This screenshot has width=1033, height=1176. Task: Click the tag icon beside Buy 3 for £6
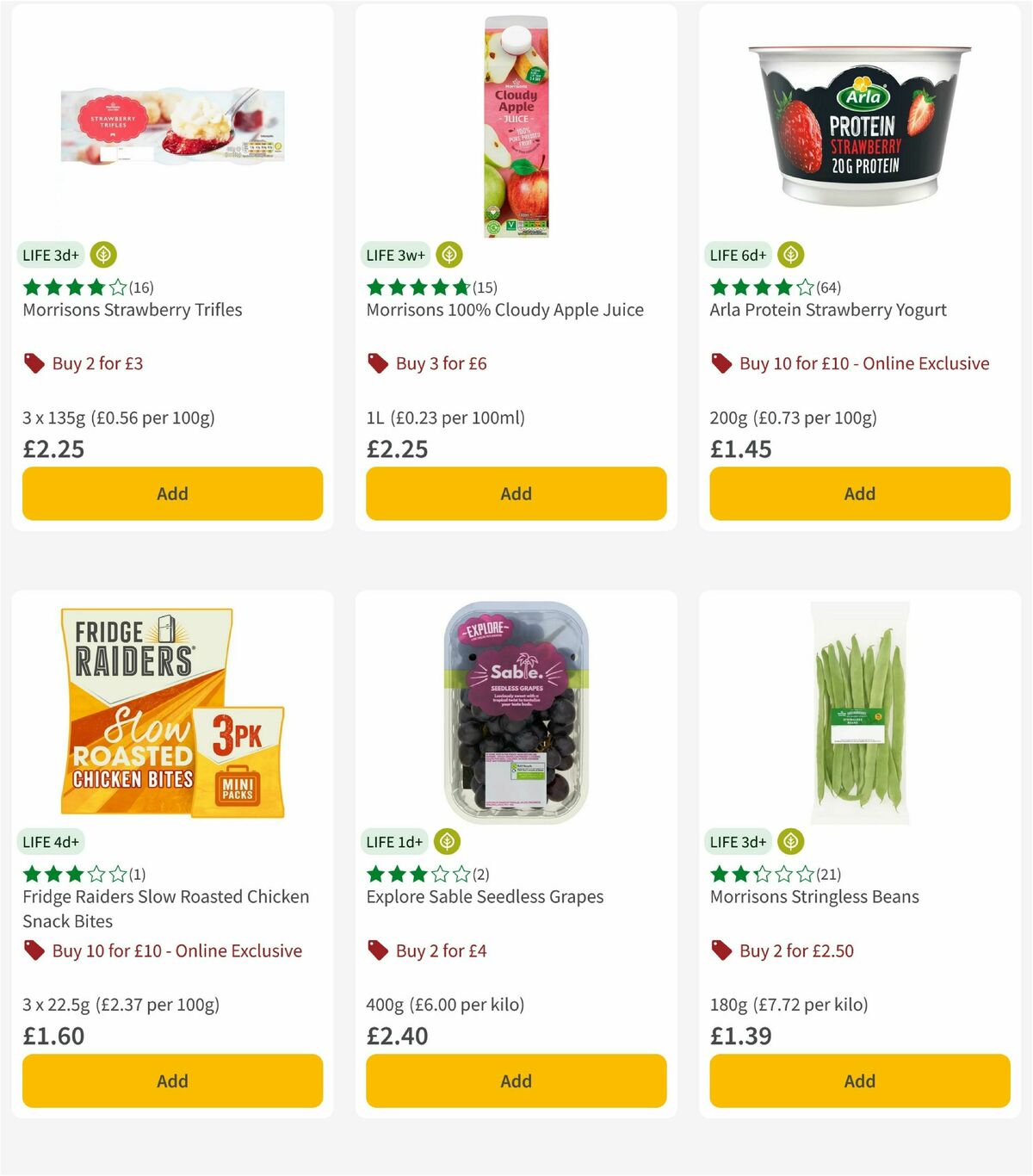(x=377, y=363)
